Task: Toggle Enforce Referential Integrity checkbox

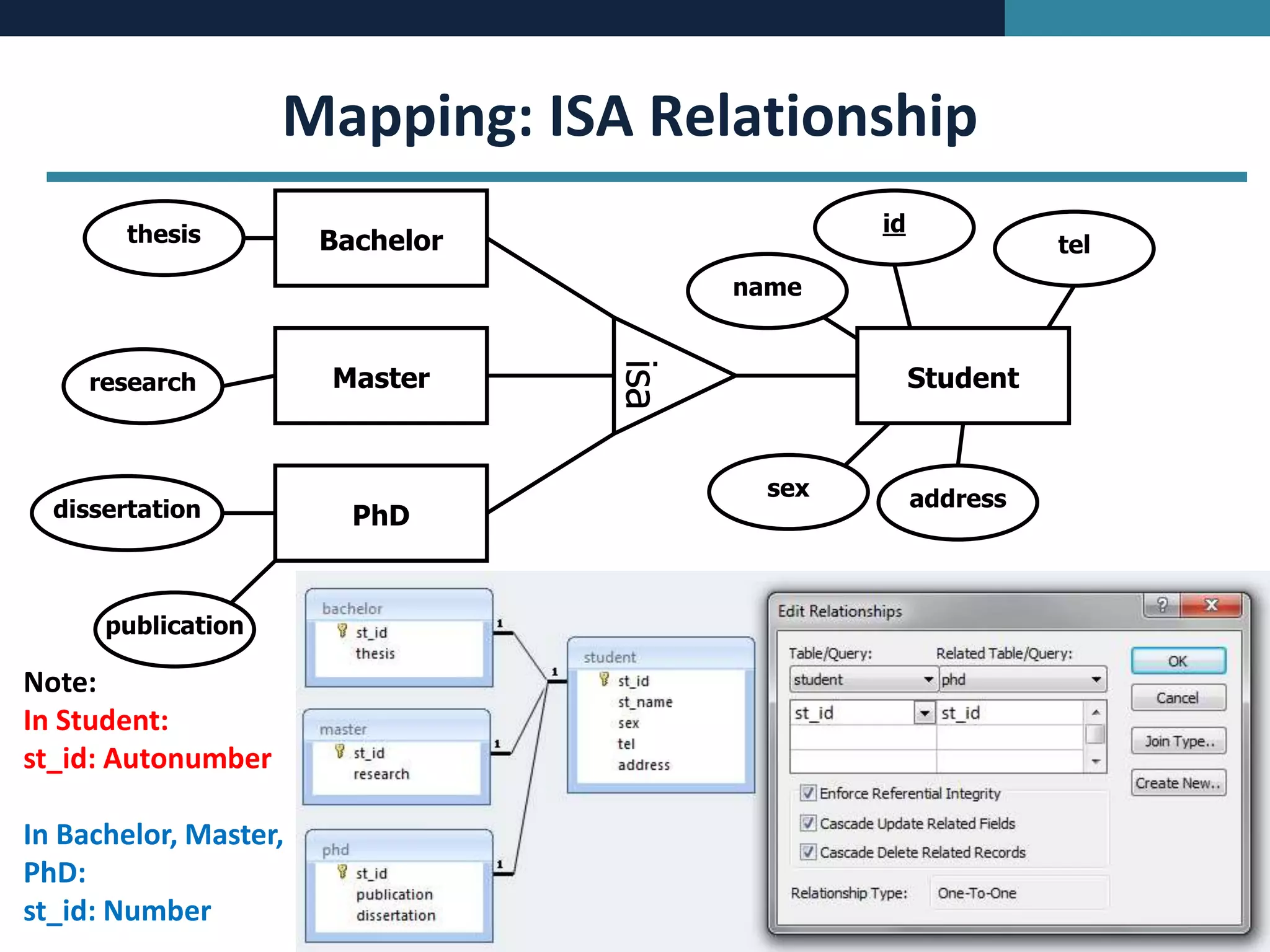Action: [x=808, y=793]
